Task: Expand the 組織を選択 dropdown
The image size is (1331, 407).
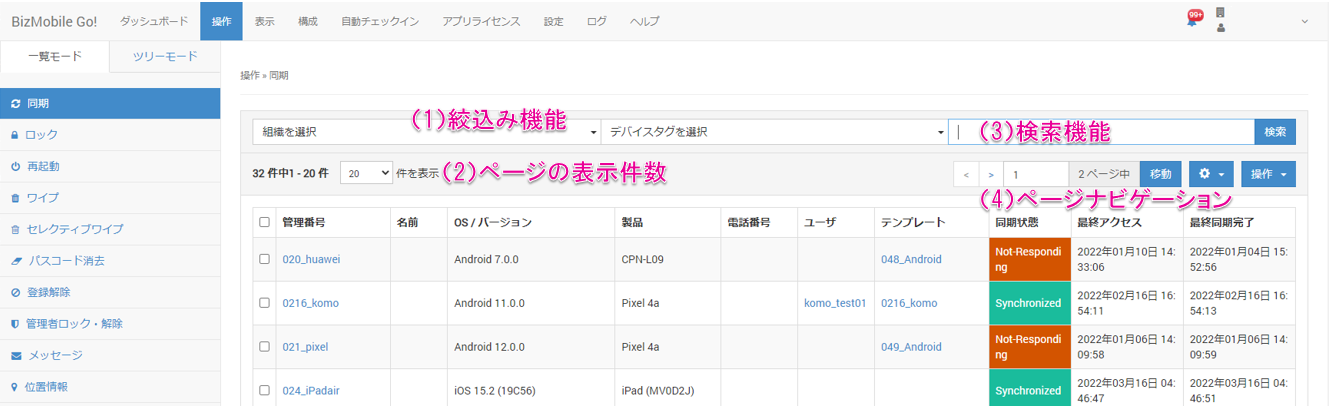Action: (427, 132)
